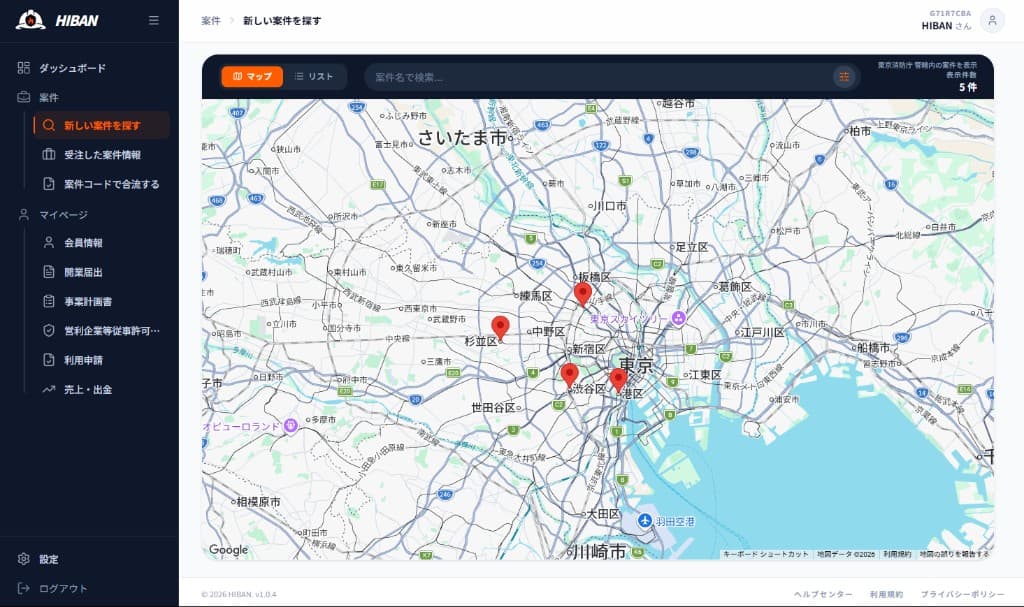
Task: Click the 案件 breadcrumb link
Action: (x=210, y=21)
